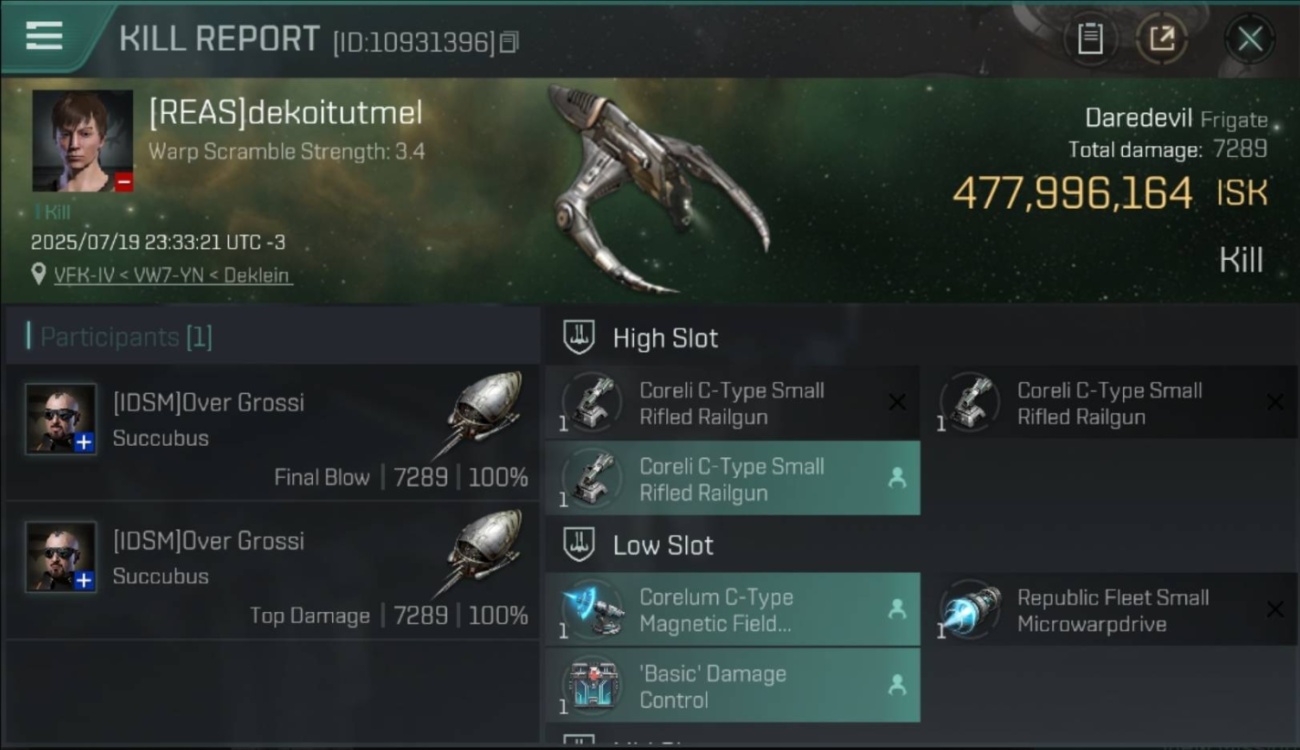Viewport: 1300px width, 750px height.
Task: Select the first Coreli C-Type Small Rifled Railgun
Action: coord(732,403)
